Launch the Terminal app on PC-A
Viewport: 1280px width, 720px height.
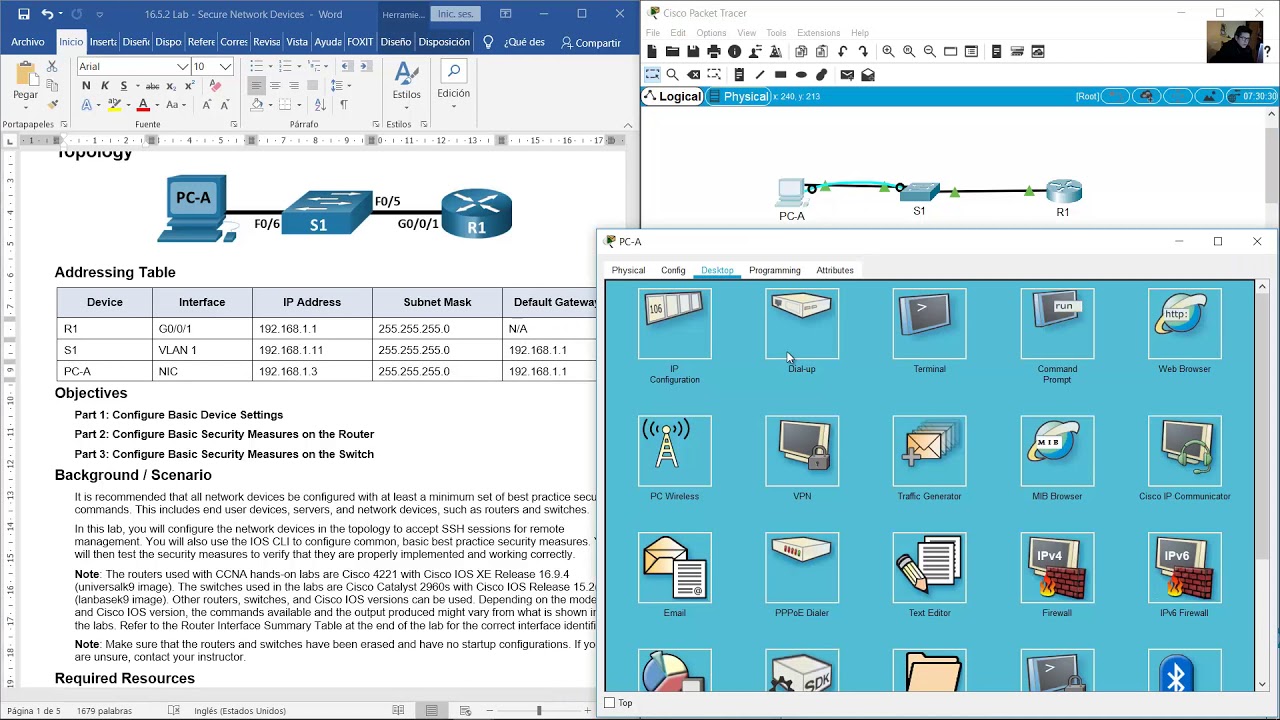(x=929, y=324)
